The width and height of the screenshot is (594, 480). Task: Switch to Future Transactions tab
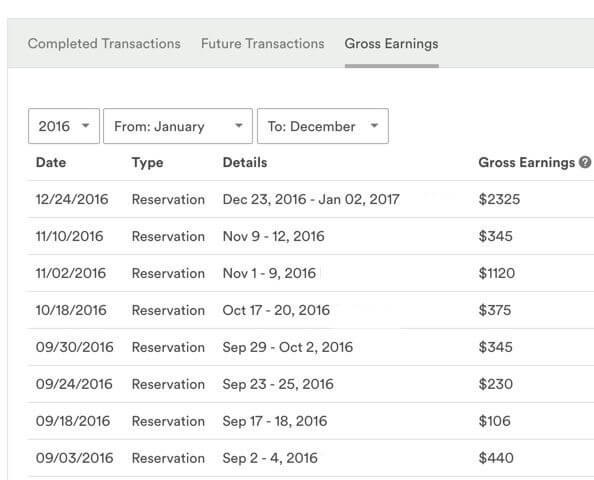263,44
